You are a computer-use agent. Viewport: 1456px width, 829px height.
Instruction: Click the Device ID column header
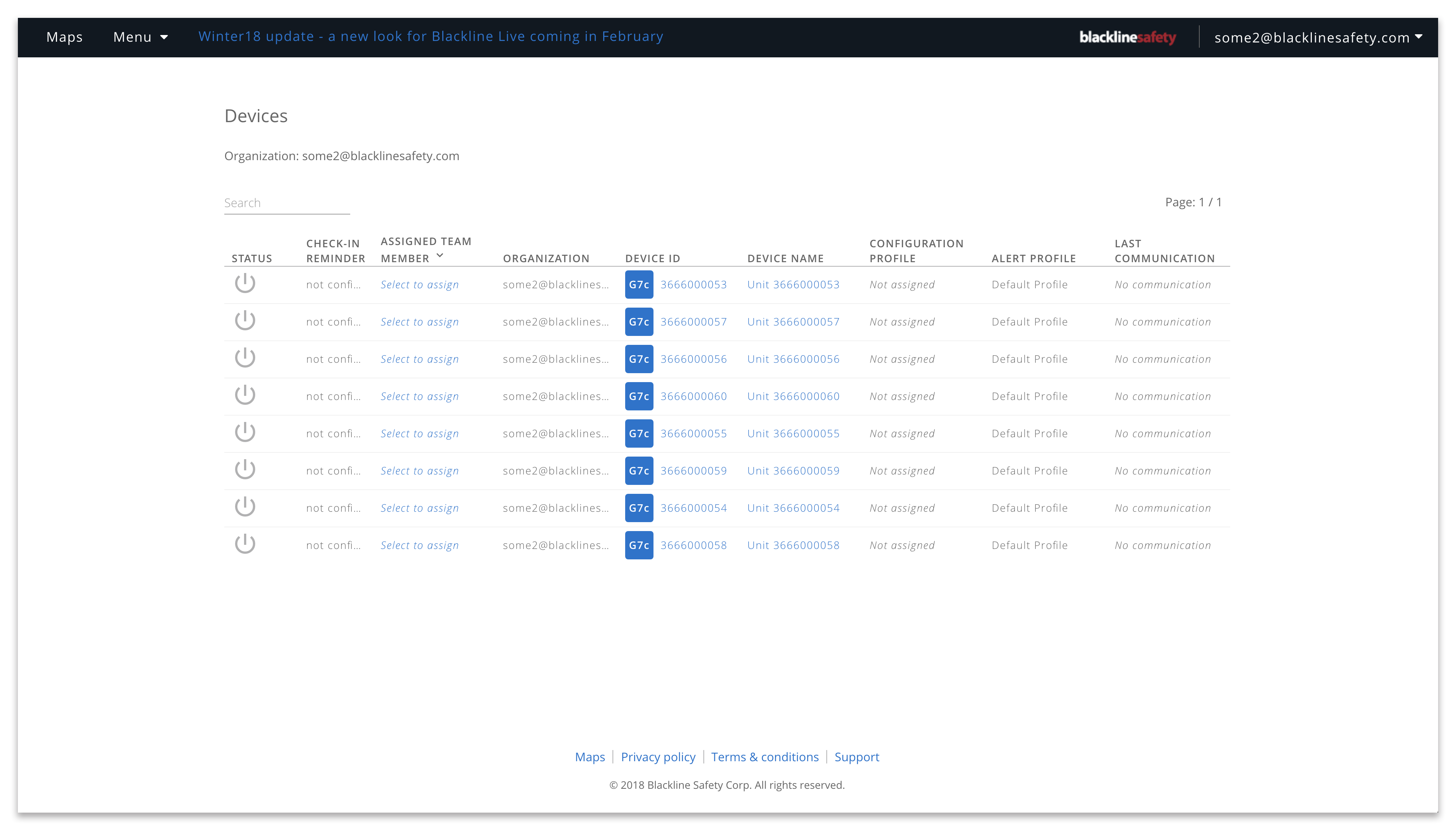652,258
